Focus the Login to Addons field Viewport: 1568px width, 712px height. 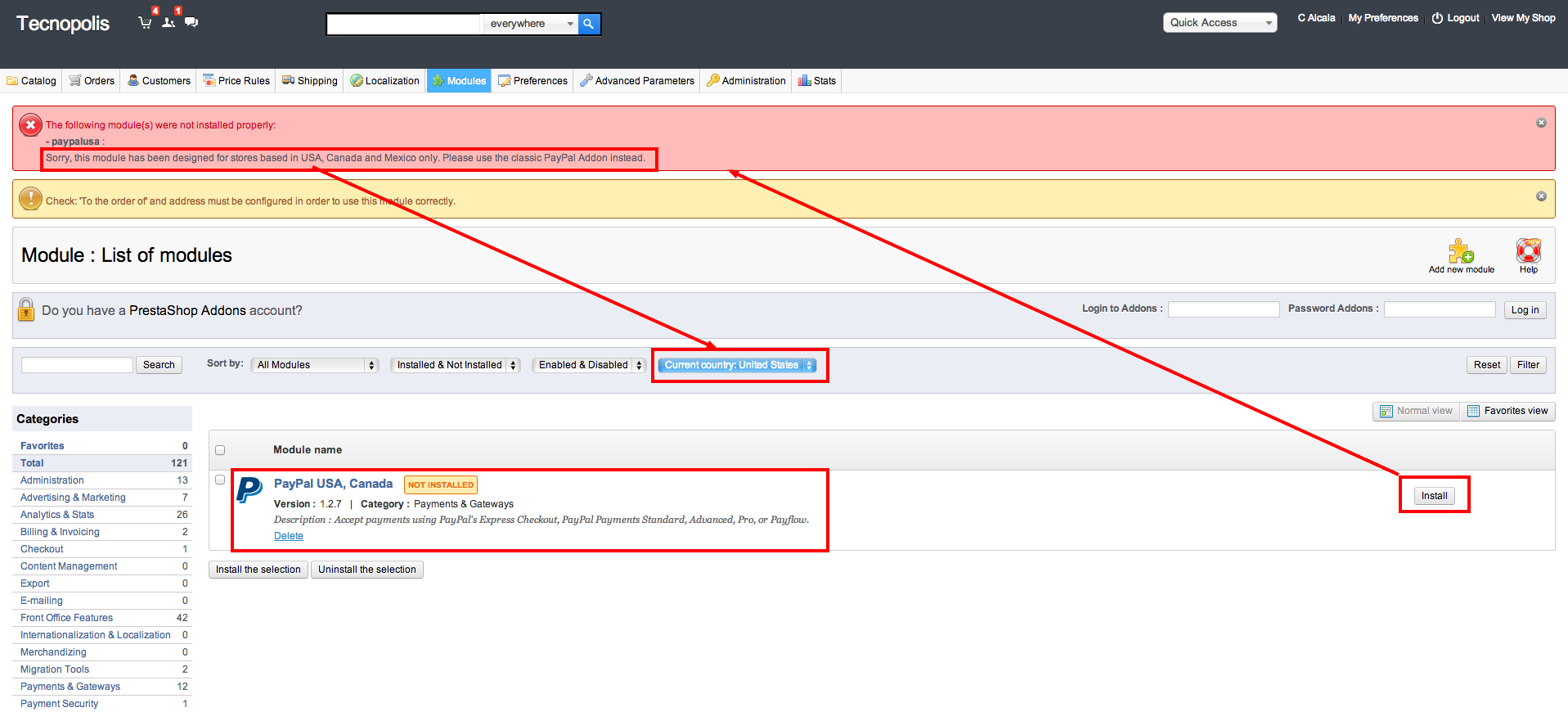(1224, 309)
